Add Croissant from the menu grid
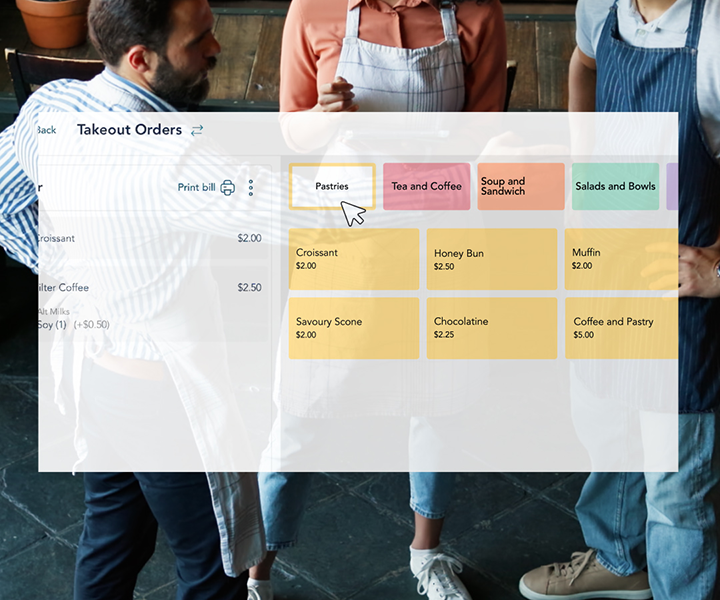The width and height of the screenshot is (720, 600). (x=353, y=259)
